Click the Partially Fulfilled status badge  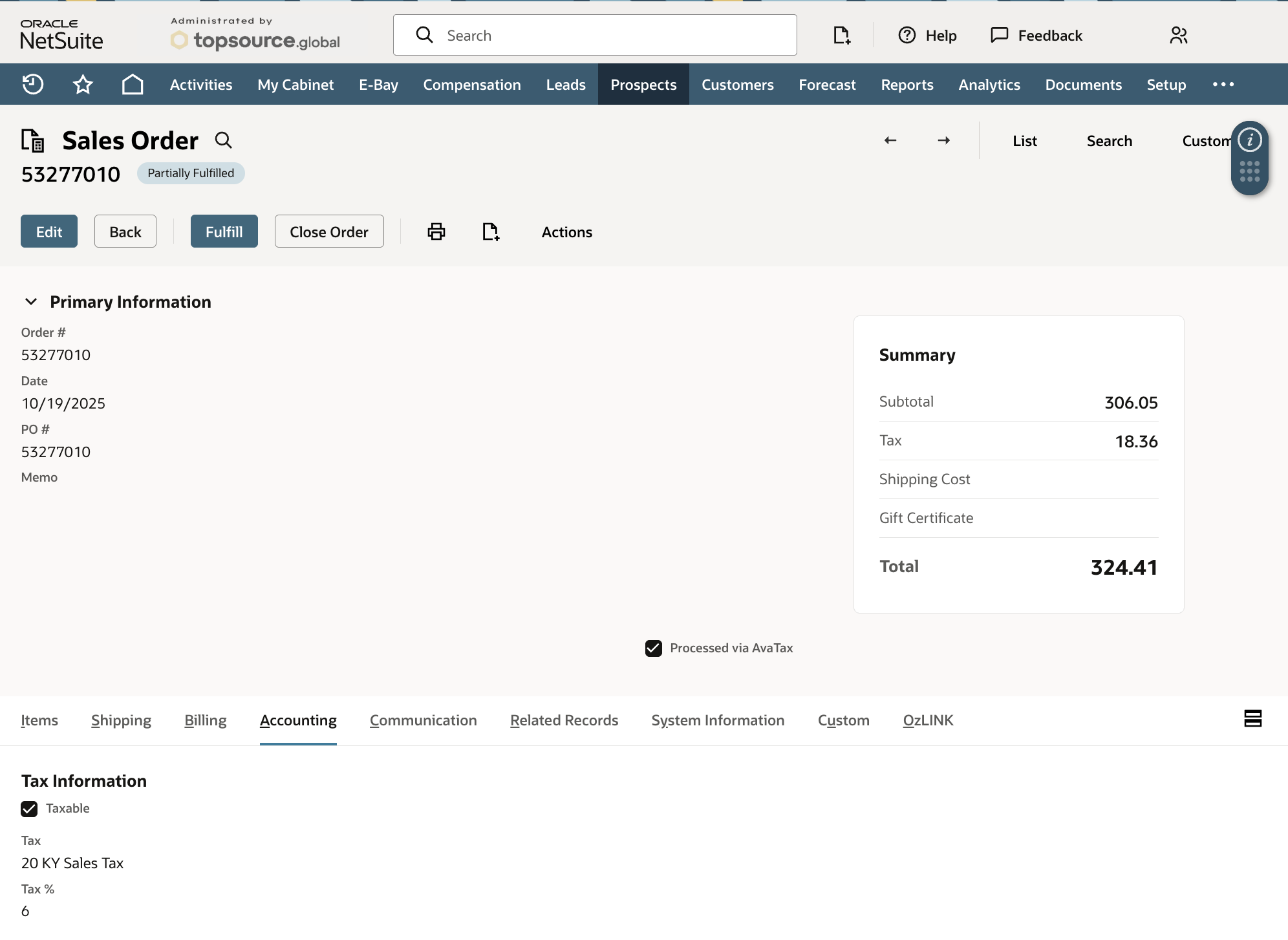191,173
